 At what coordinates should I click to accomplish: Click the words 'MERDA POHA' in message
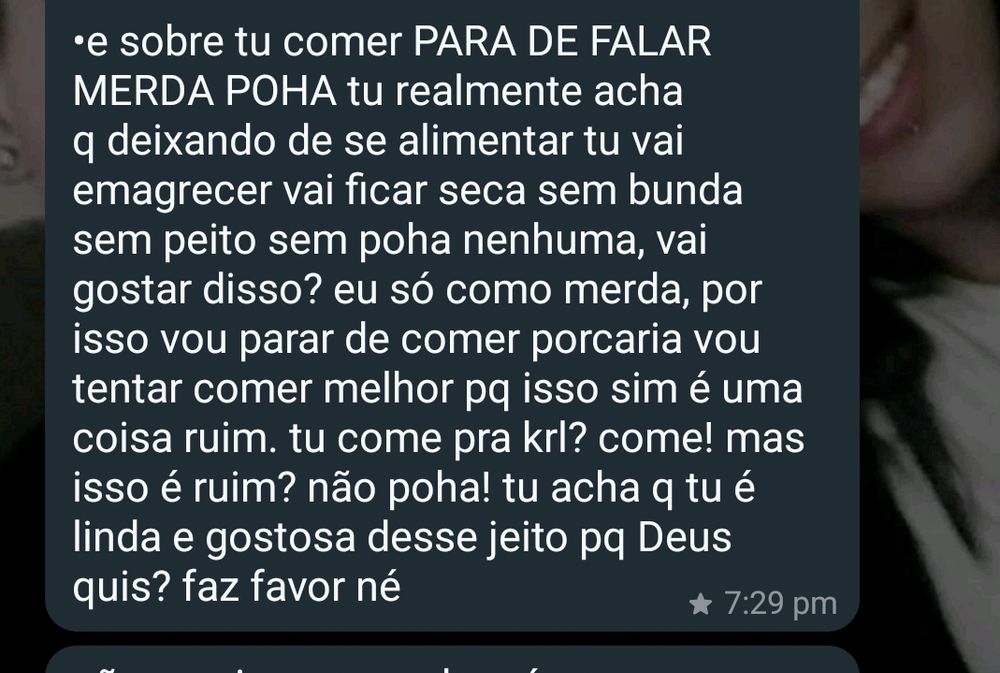tap(205, 91)
